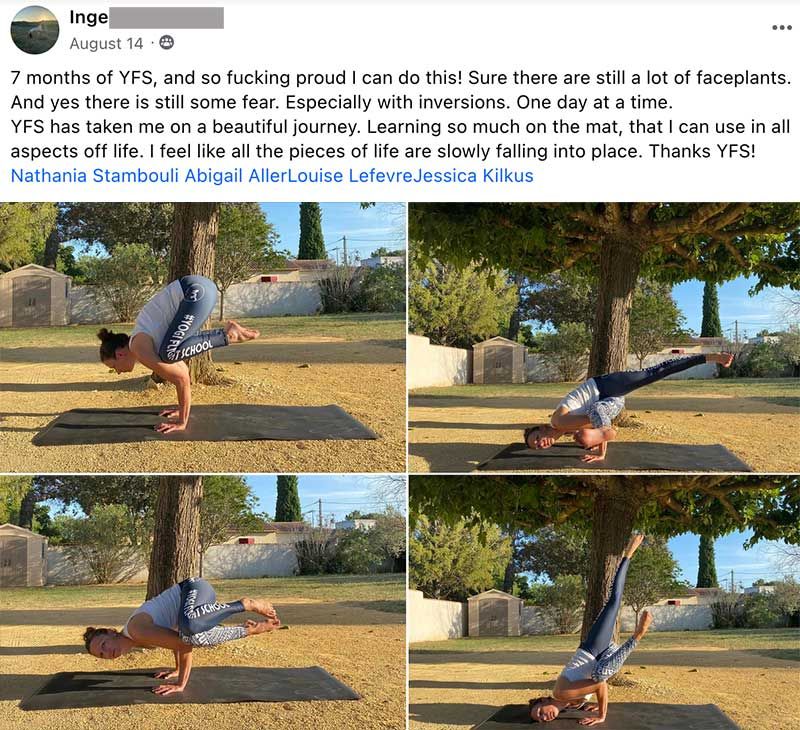Click the #YOGIFLIGHTSCHOOL leggings in first photo
The width and height of the screenshot is (800, 730).
coord(189,319)
